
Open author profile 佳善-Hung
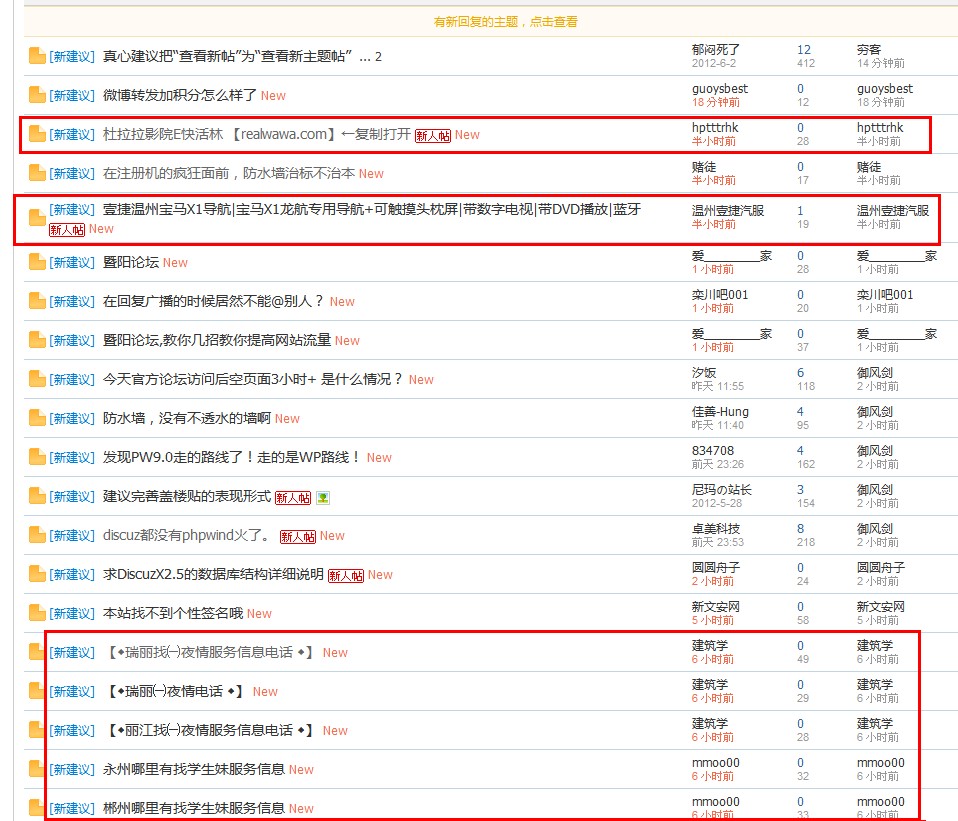(x=720, y=412)
